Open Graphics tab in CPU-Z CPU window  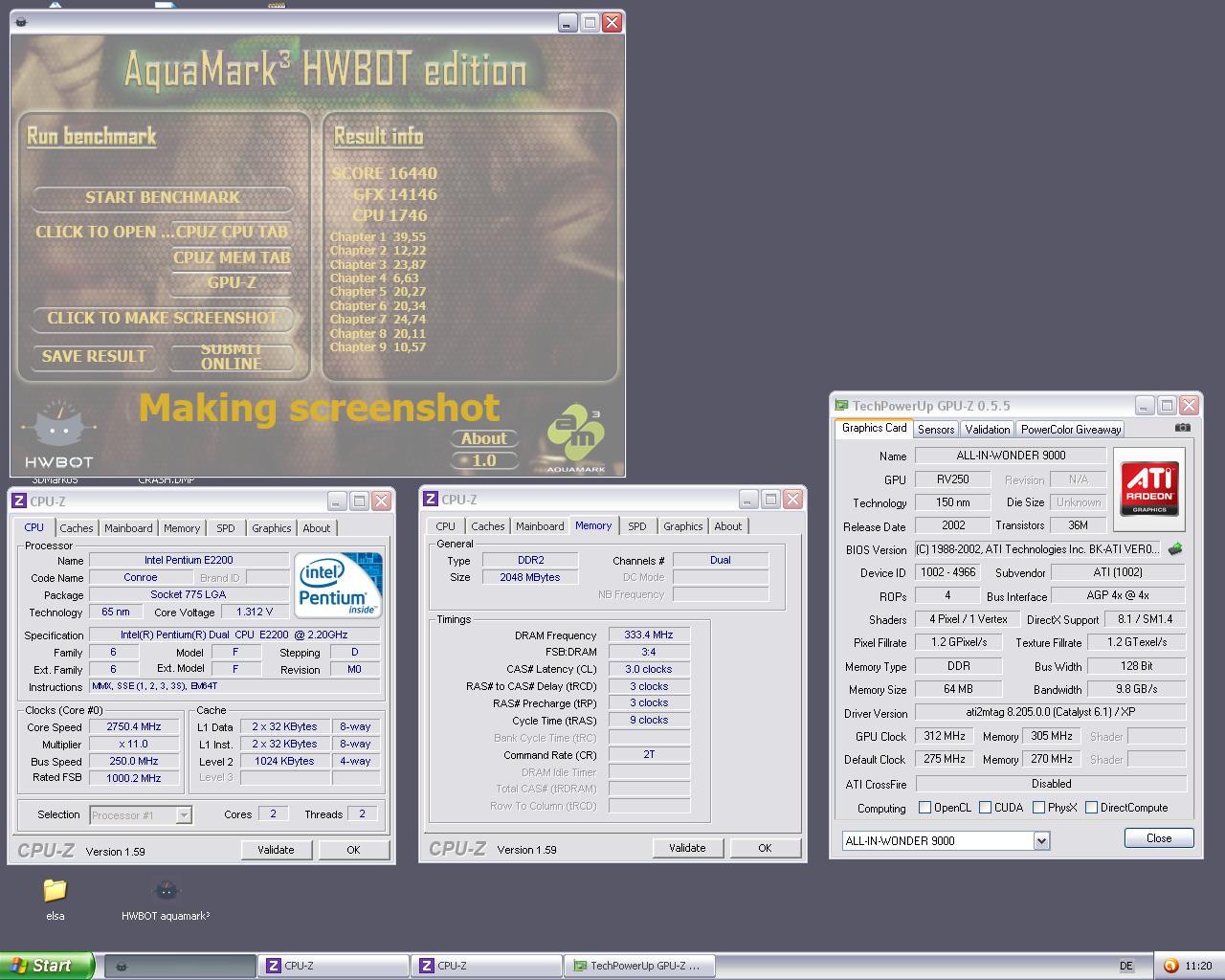click(x=272, y=528)
